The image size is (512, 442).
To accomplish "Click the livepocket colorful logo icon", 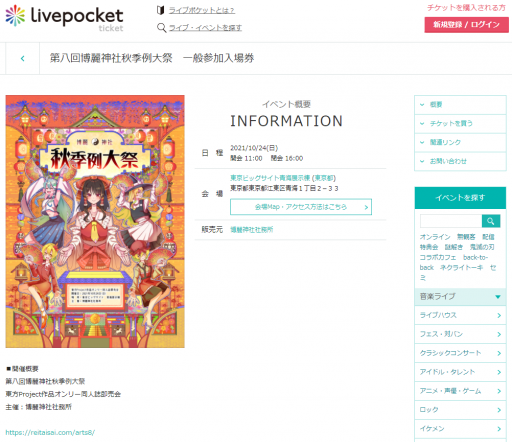I will tap(15, 16).
